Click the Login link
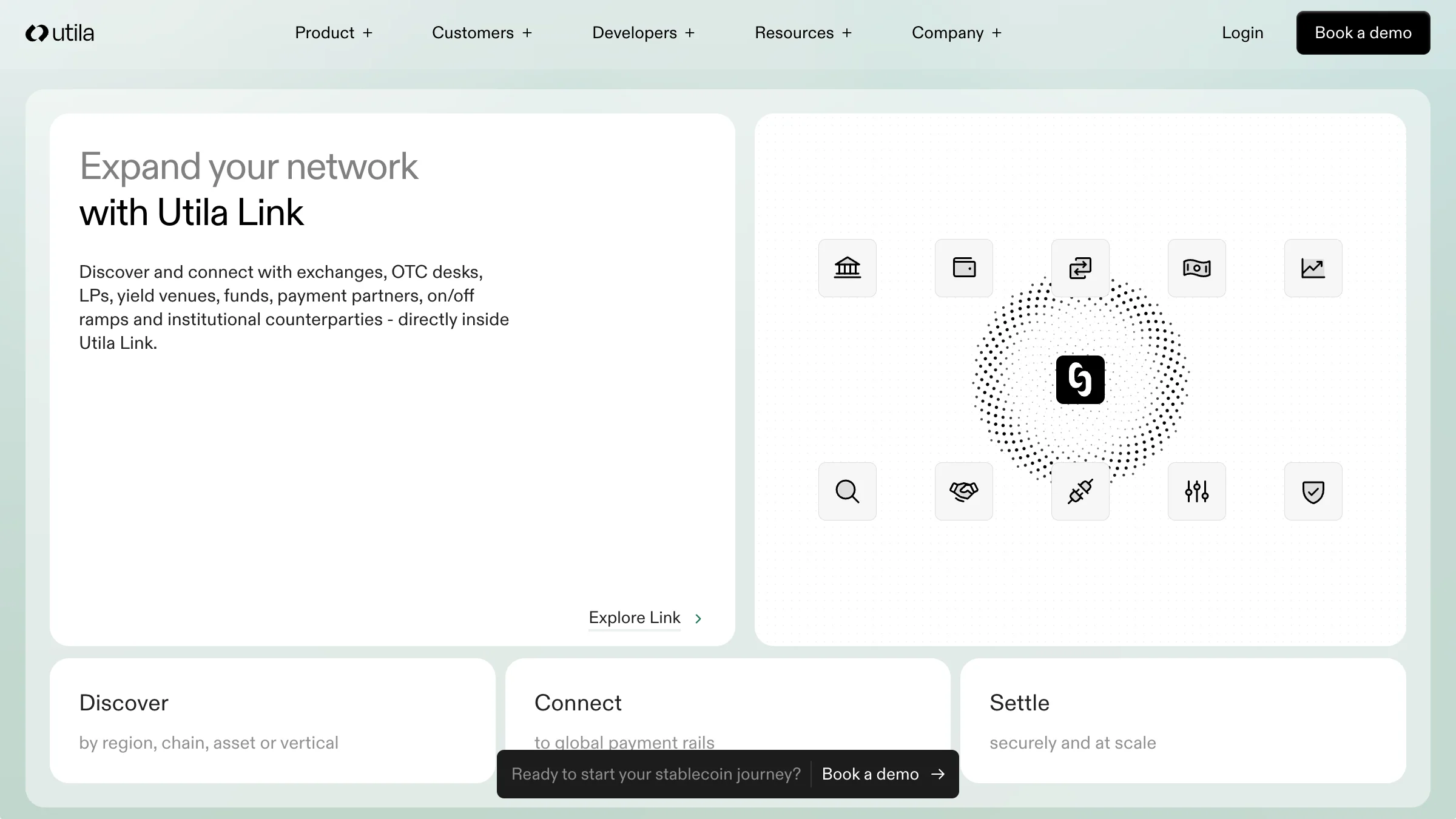Viewport: 1456px width, 819px height. pyautogui.click(x=1242, y=33)
